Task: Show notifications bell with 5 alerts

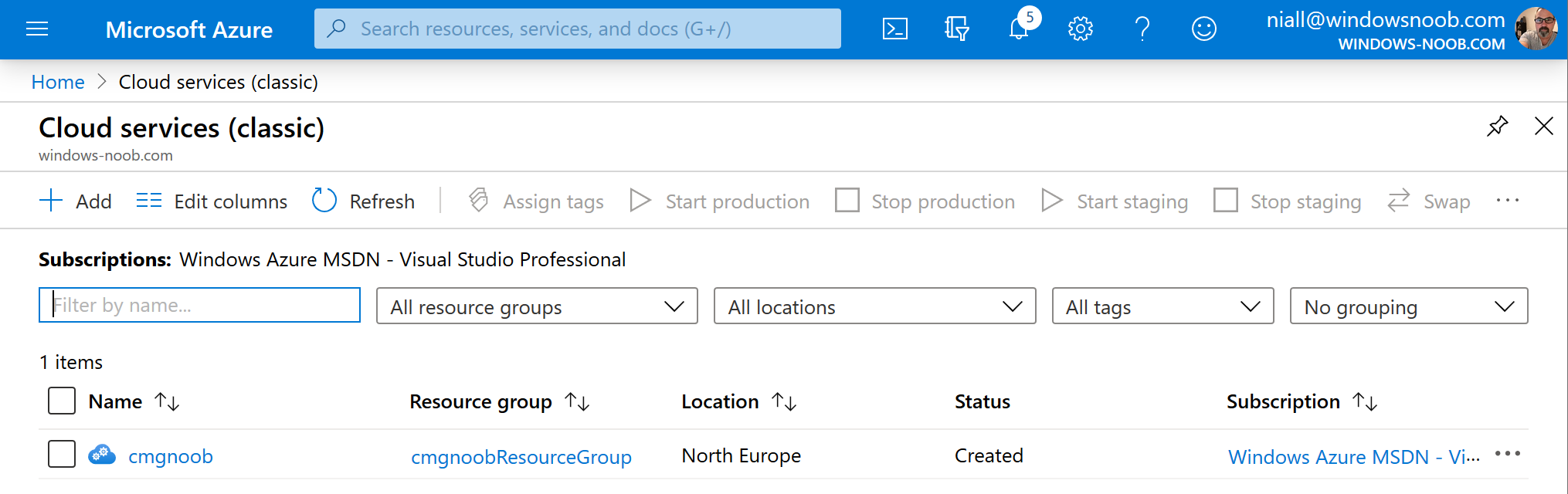Action: pos(1020,27)
